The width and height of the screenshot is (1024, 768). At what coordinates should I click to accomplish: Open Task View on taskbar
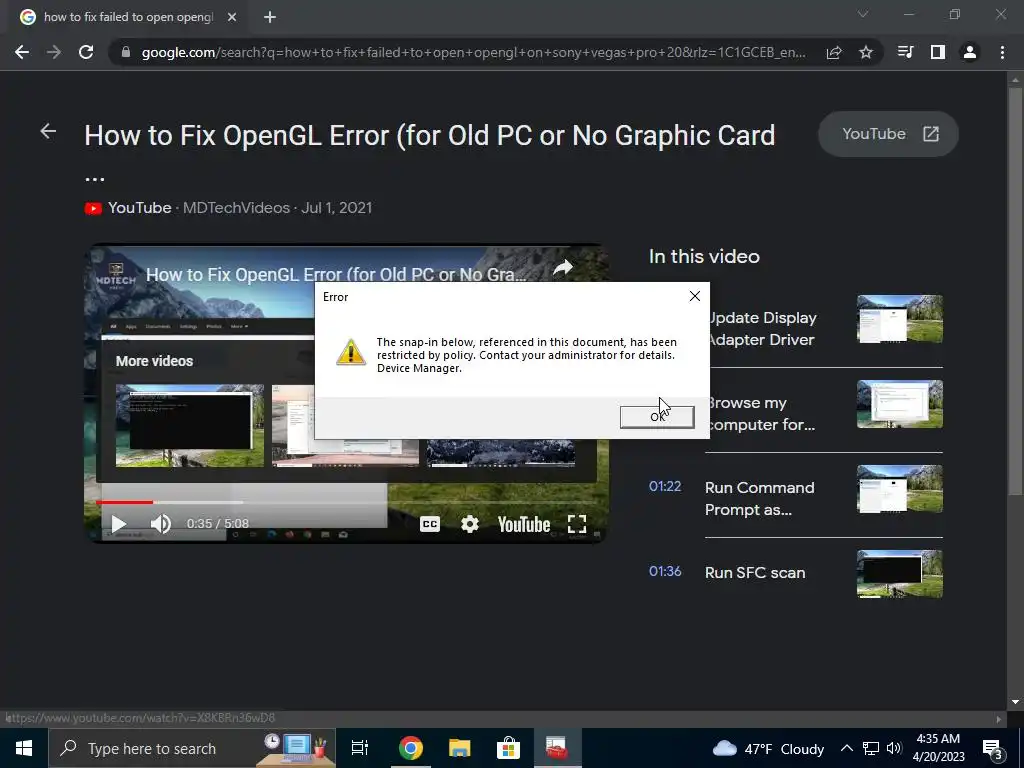click(x=360, y=748)
